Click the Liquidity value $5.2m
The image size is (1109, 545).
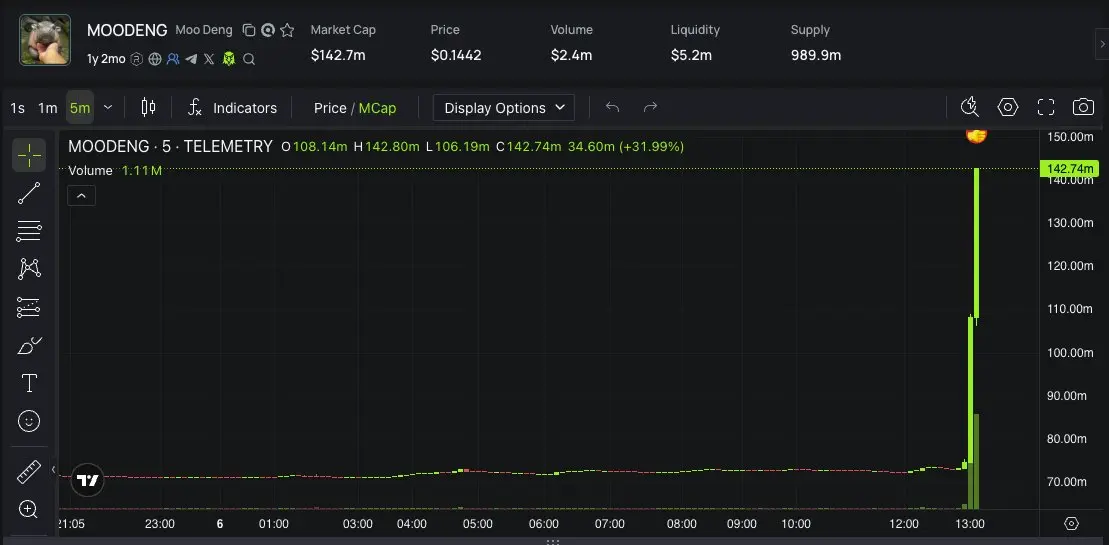click(692, 55)
